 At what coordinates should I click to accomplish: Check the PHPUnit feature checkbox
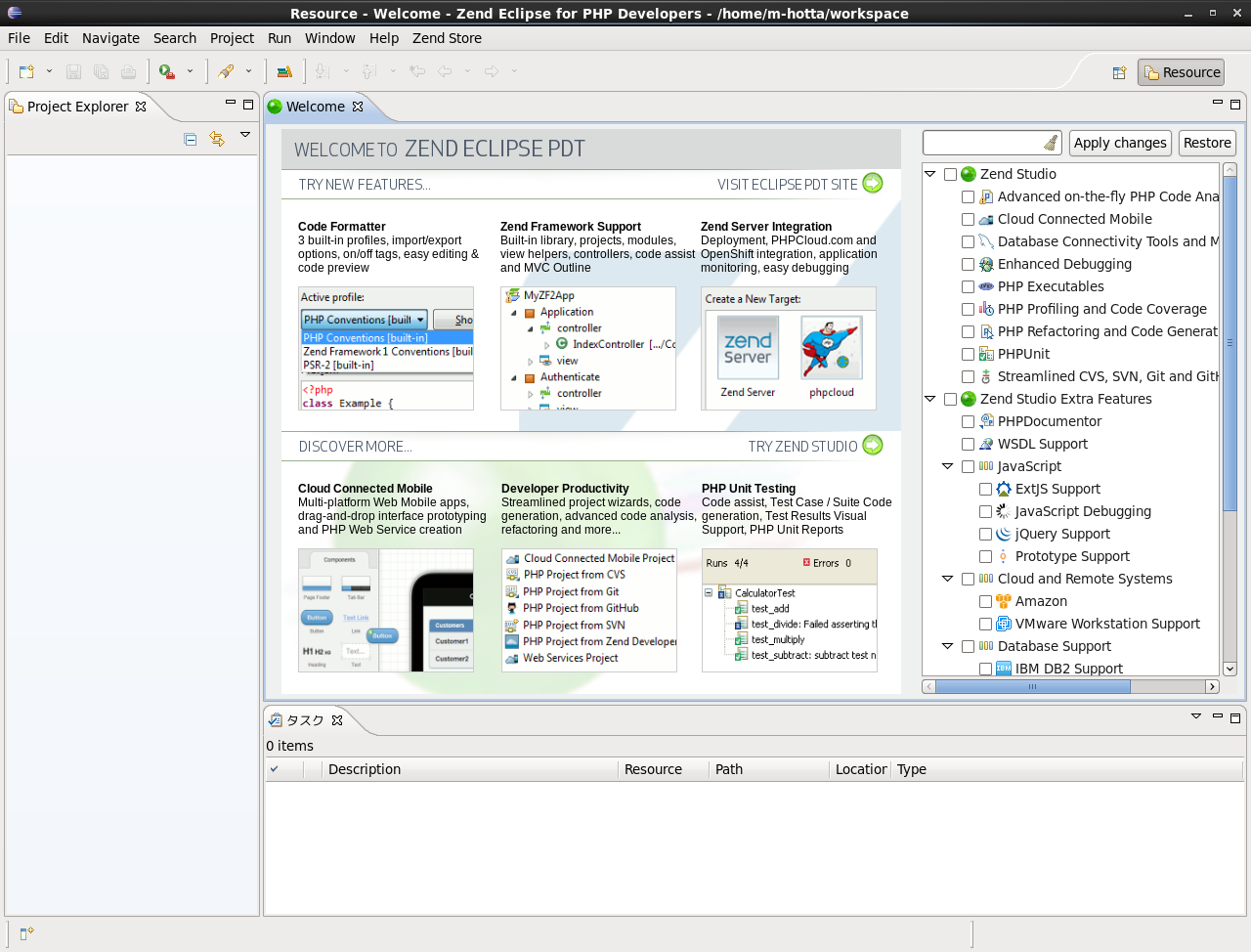click(x=968, y=354)
